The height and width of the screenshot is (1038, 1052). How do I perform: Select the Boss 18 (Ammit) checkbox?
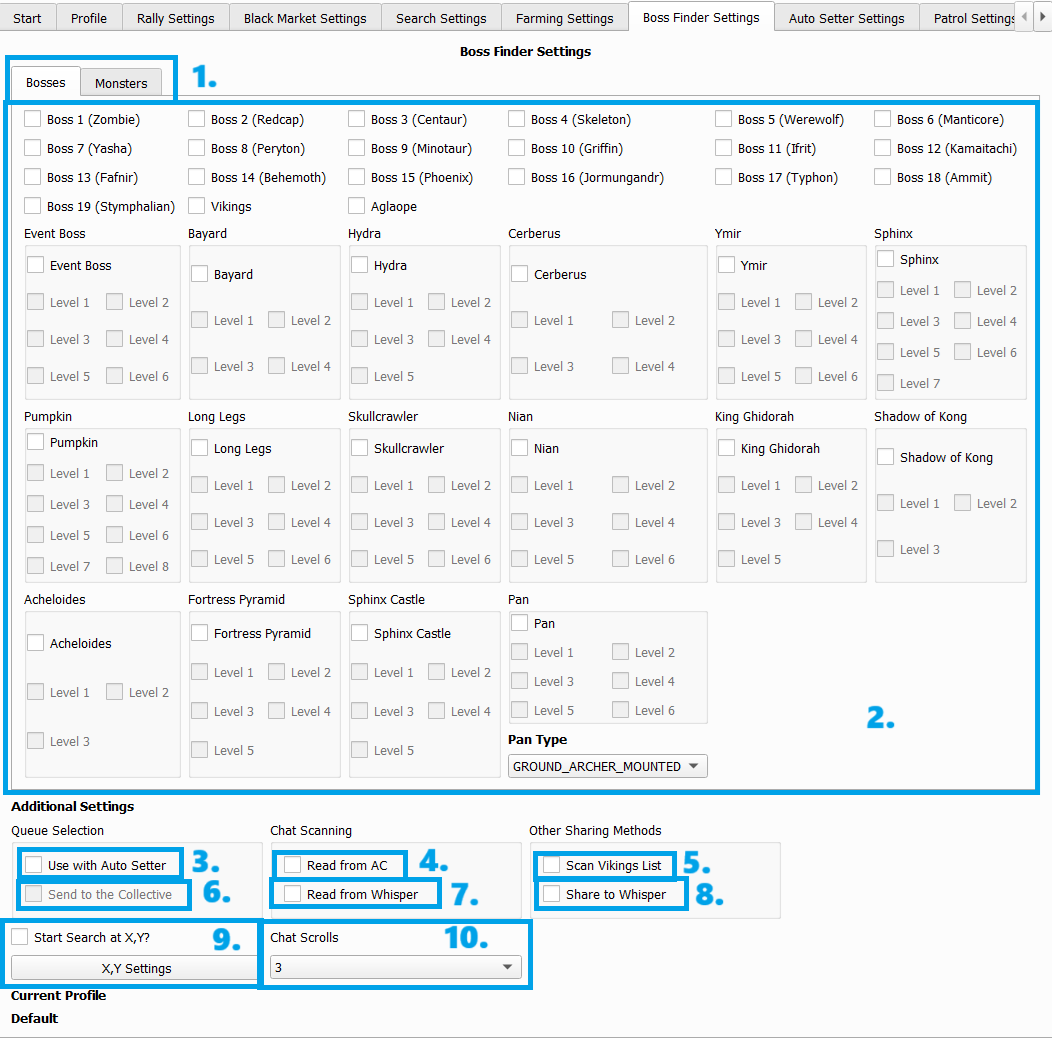[x=883, y=177]
